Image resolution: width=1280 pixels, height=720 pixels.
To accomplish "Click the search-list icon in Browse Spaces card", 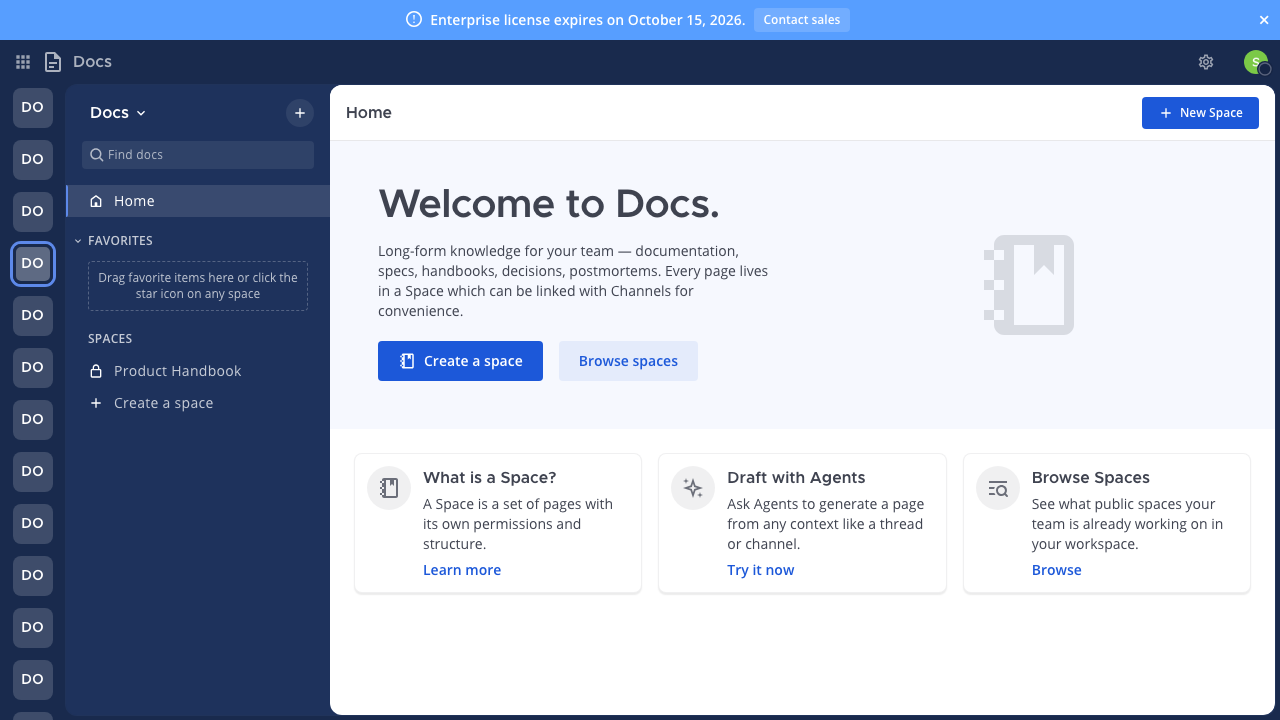I will pos(998,488).
